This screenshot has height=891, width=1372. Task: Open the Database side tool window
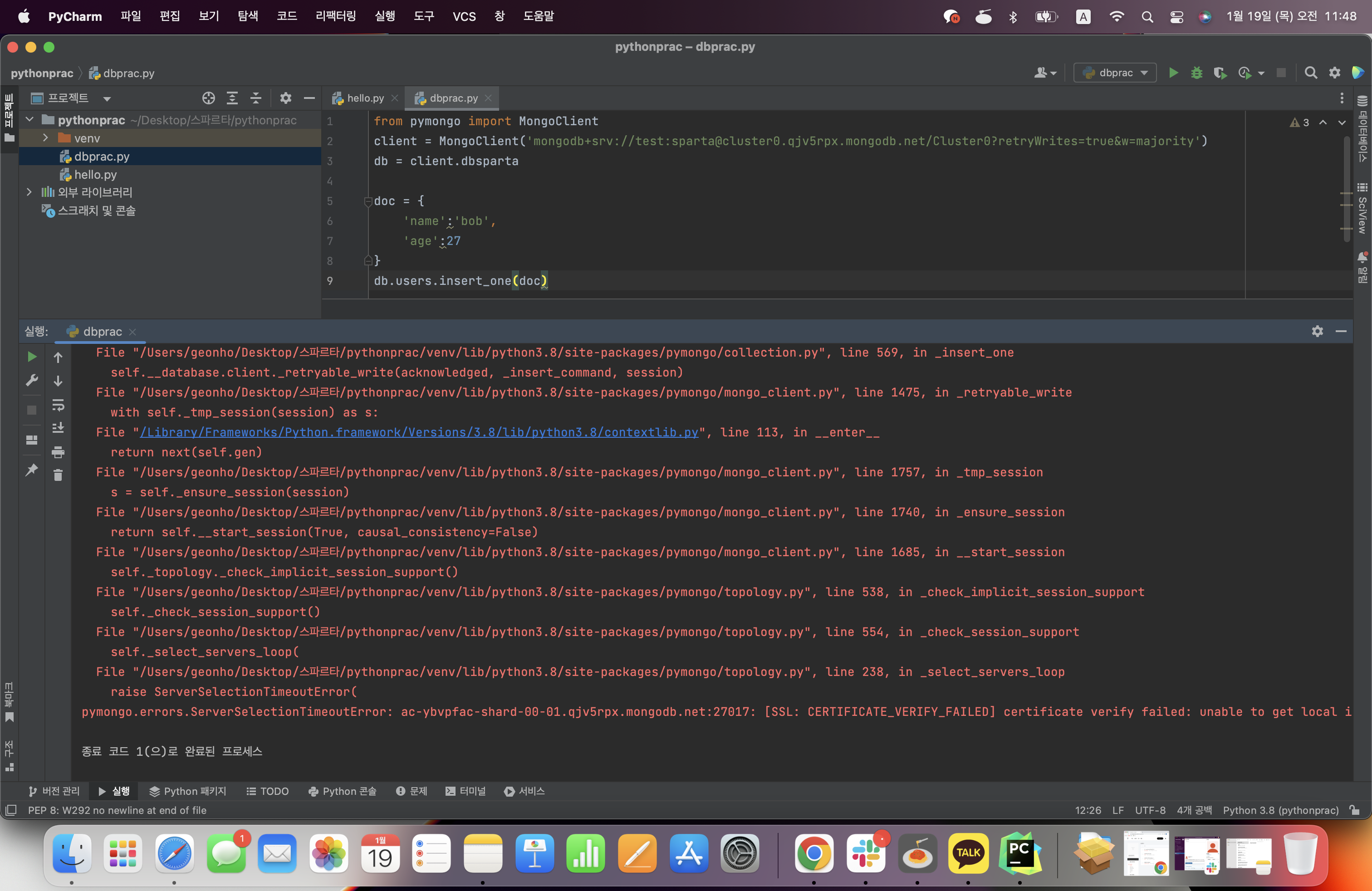(1362, 130)
